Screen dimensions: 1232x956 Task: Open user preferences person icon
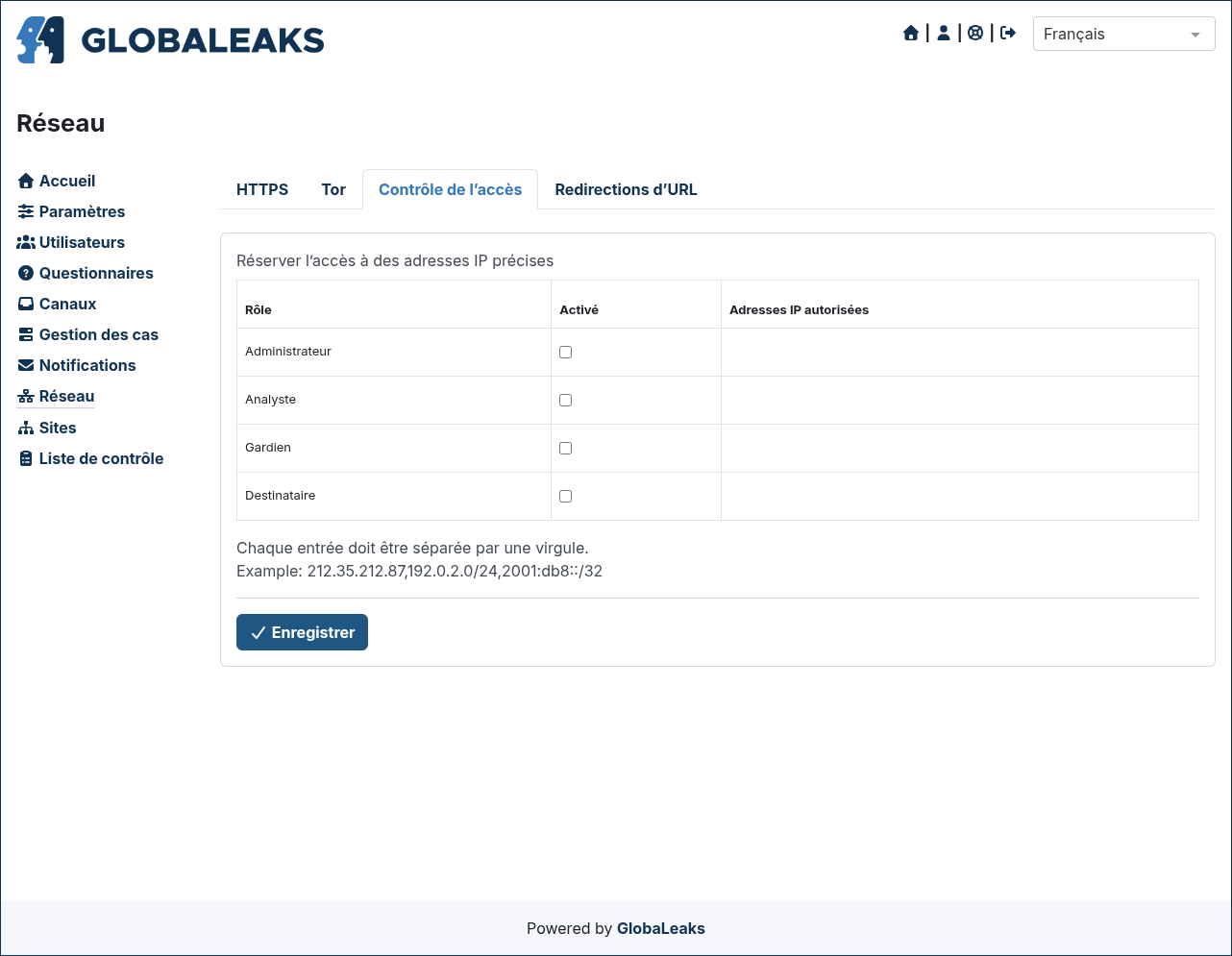point(944,34)
